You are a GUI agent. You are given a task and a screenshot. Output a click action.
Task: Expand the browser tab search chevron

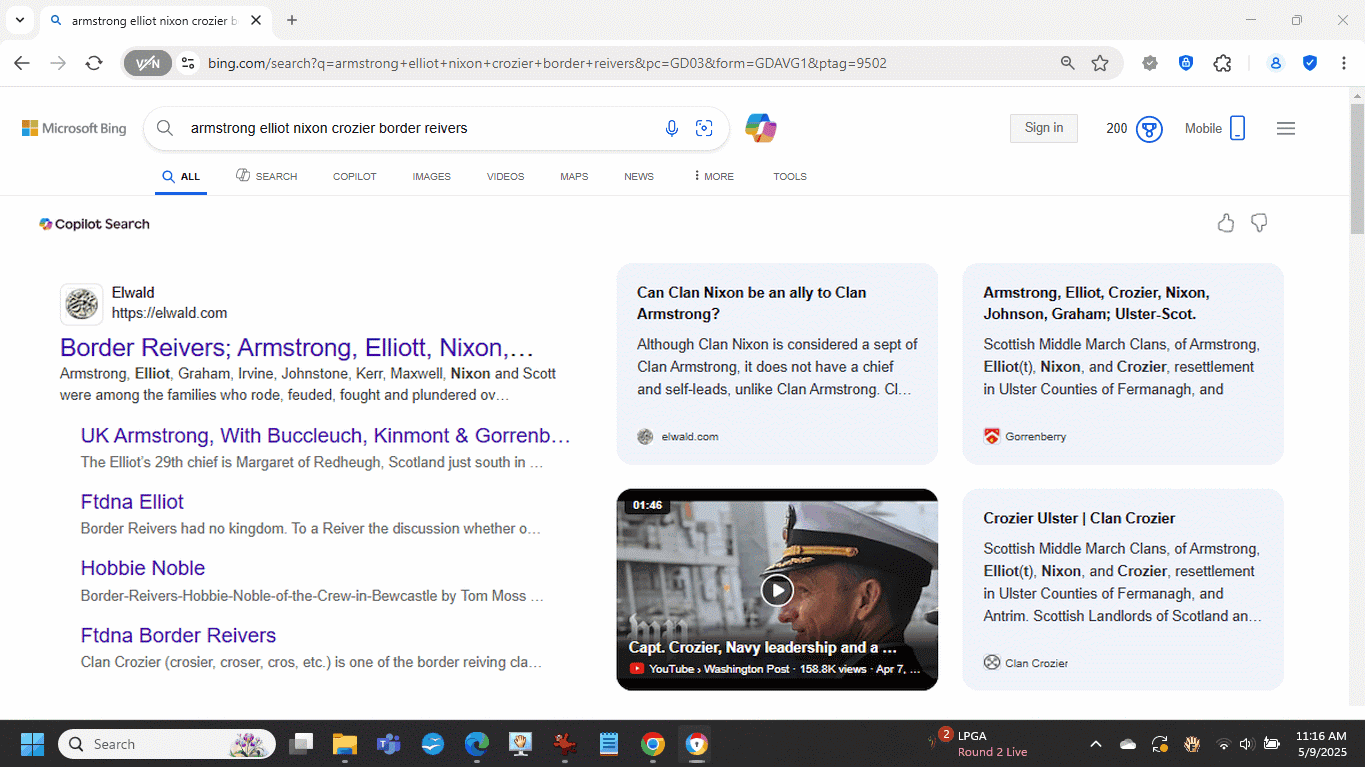coord(19,20)
